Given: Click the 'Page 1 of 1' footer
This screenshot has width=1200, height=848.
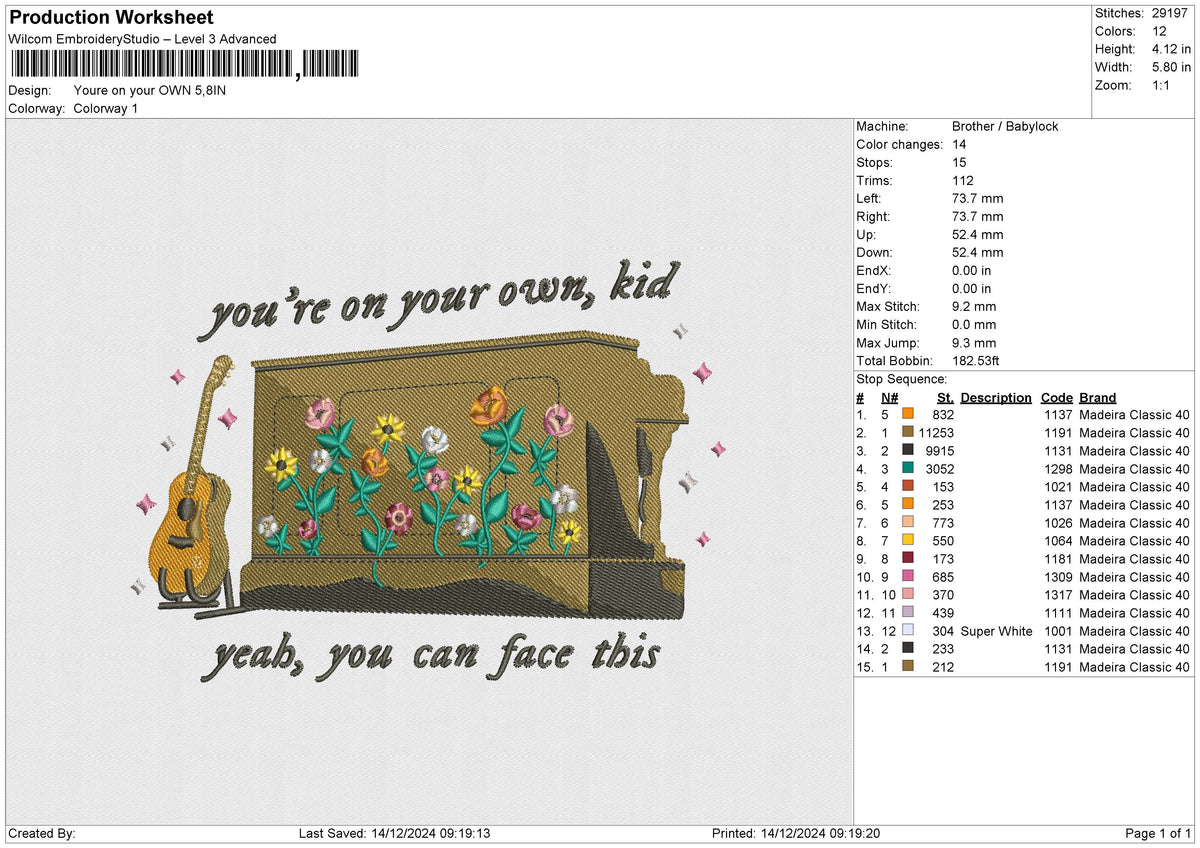Looking at the screenshot, I should pyautogui.click(x=1158, y=834).
